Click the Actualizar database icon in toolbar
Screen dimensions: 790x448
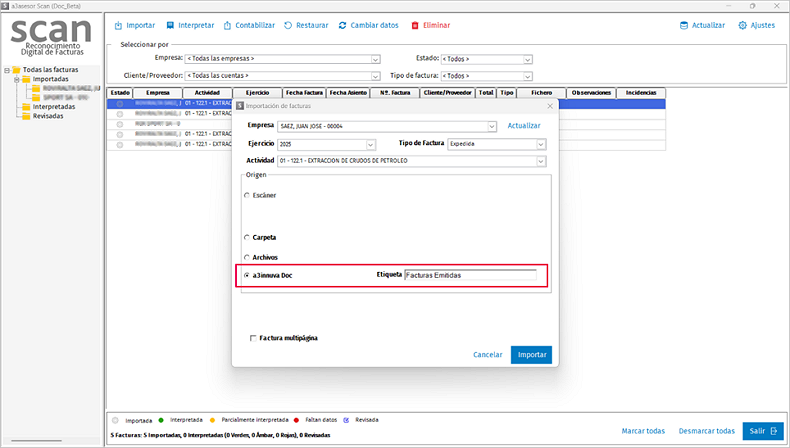[x=684, y=25]
